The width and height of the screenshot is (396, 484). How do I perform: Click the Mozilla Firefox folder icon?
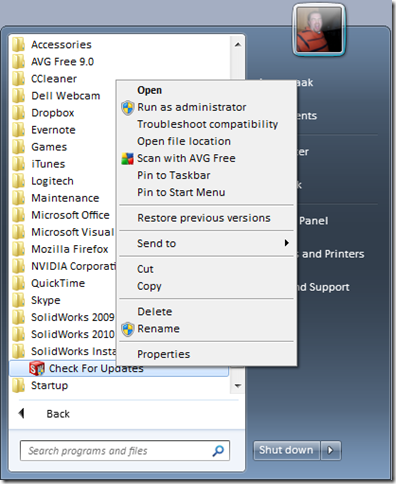click(x=19, y=249)
